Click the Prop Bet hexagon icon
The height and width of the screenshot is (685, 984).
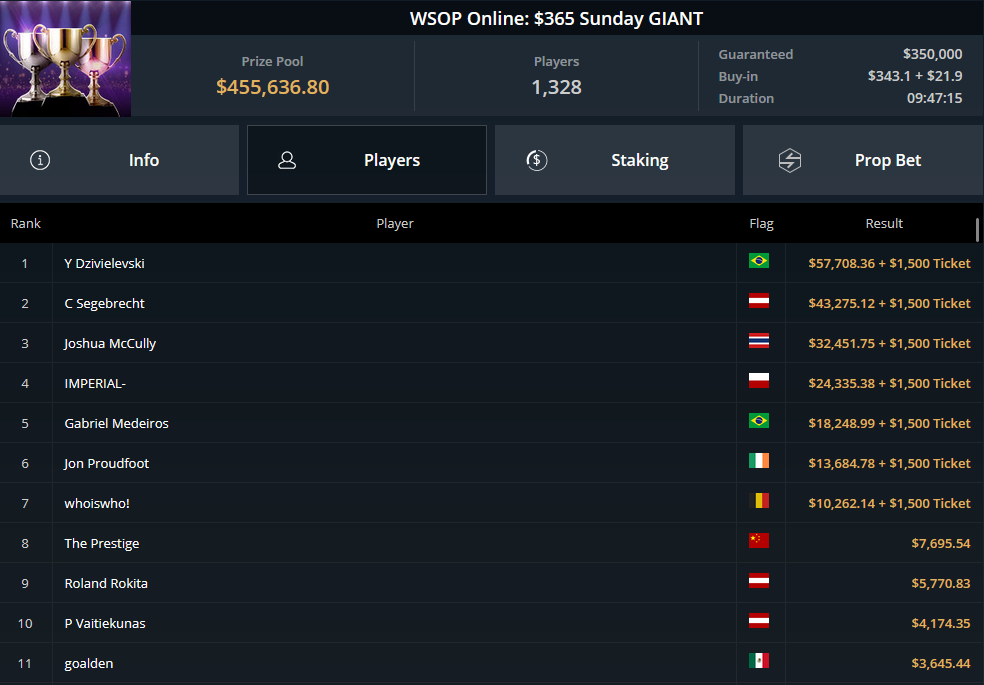click(x=789, y=160)
